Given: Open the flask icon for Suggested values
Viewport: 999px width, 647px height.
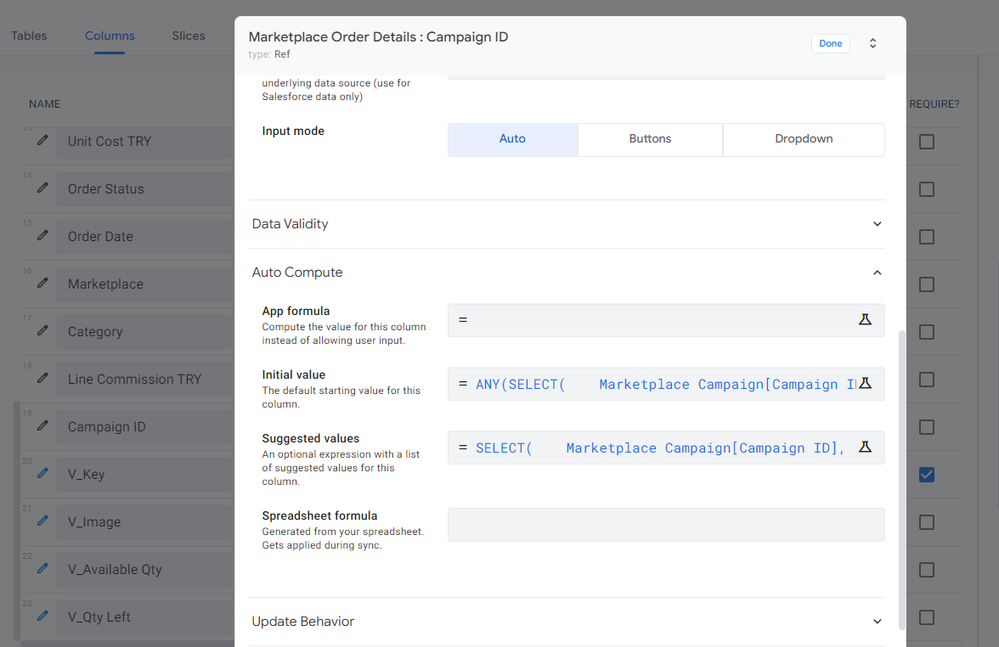Looking at the screenshot, I should [865, 447].
